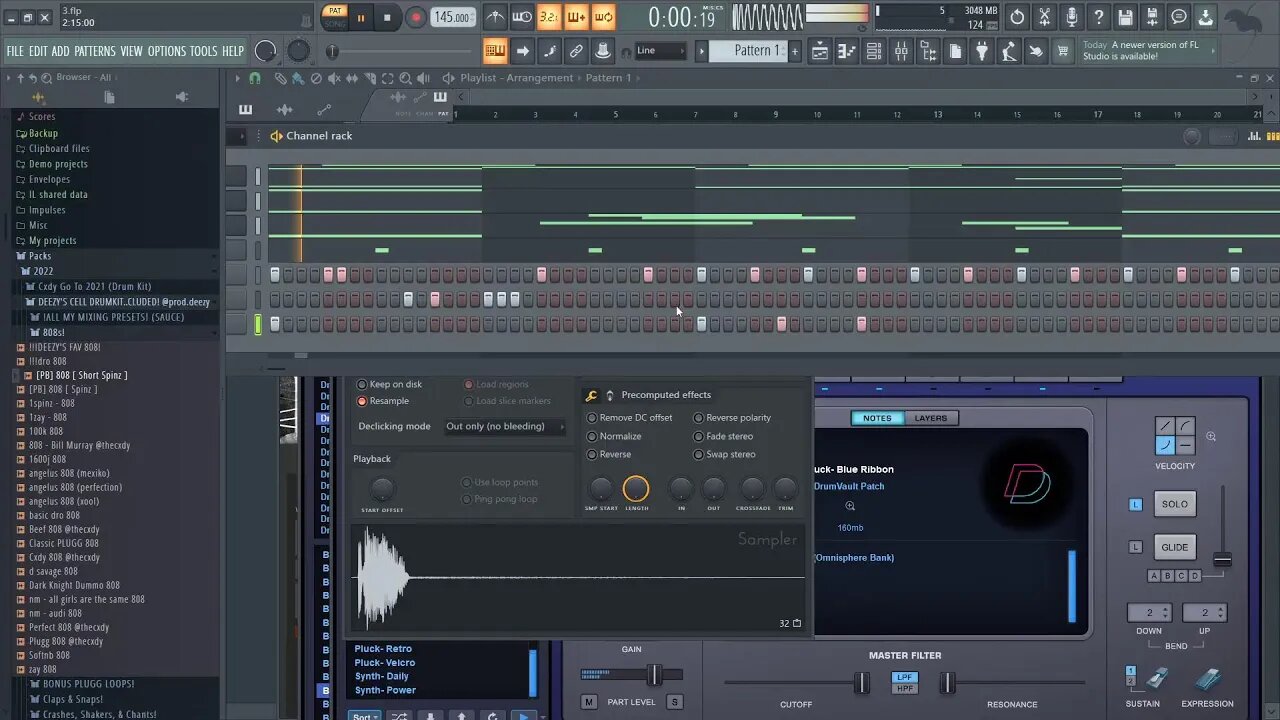
Task: Open the shopping cart content library
Action: [x=1062, y=51]
